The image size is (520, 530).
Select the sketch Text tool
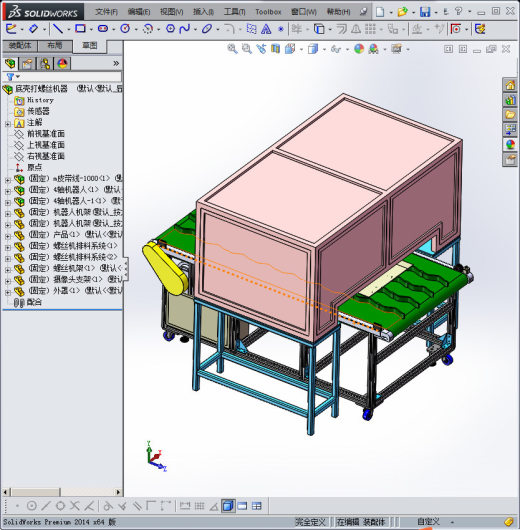[266, 29]
